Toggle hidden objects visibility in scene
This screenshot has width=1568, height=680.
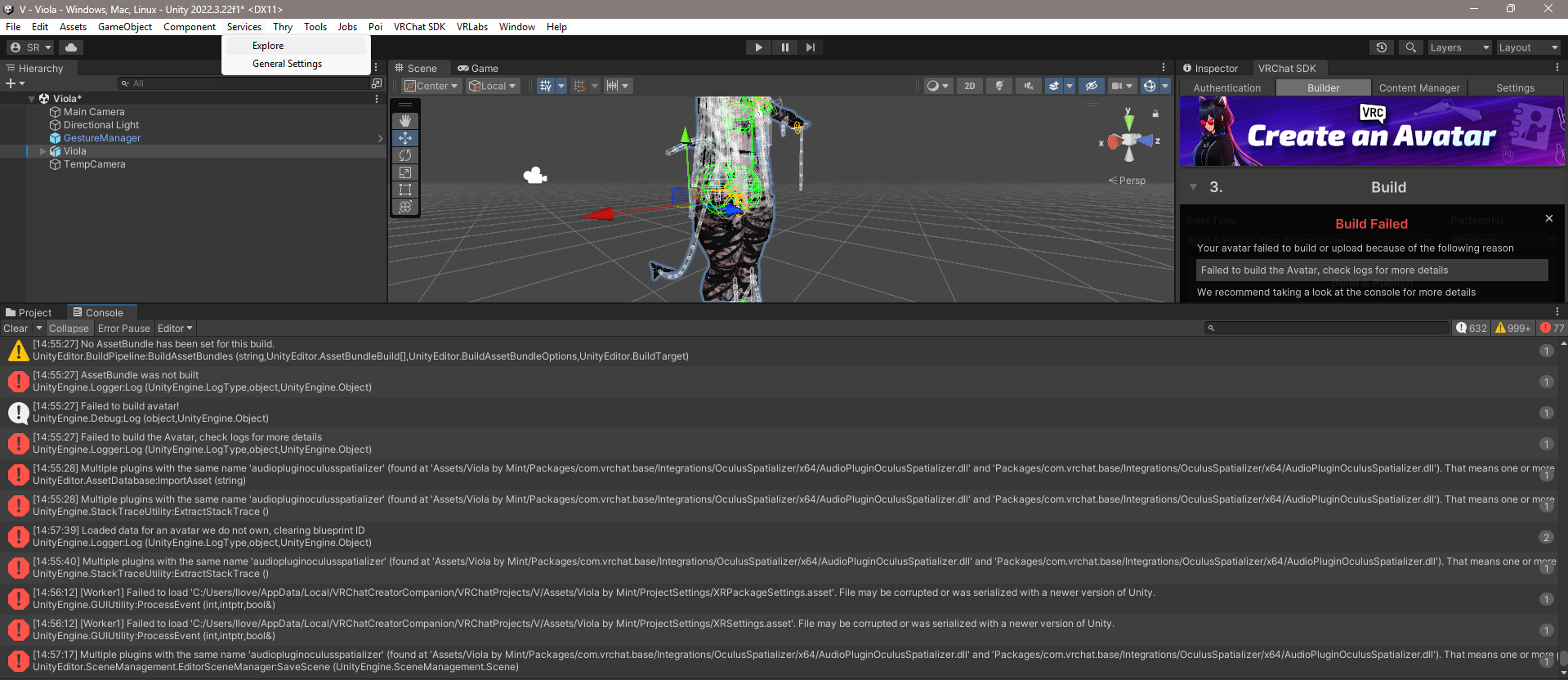coord(1091,86)
